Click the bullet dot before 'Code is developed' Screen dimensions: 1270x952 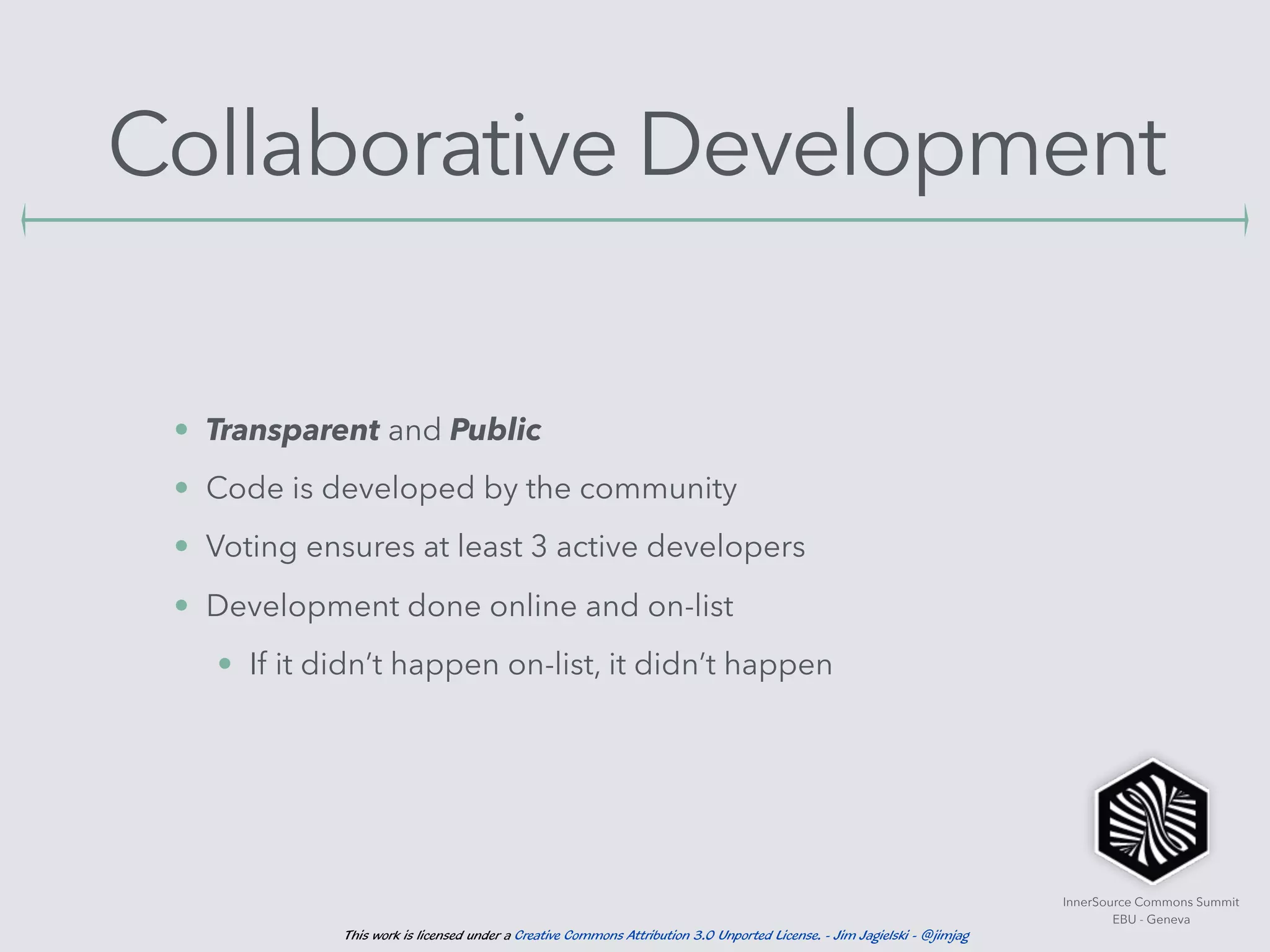pyautogui.click(x=182, y=488)
